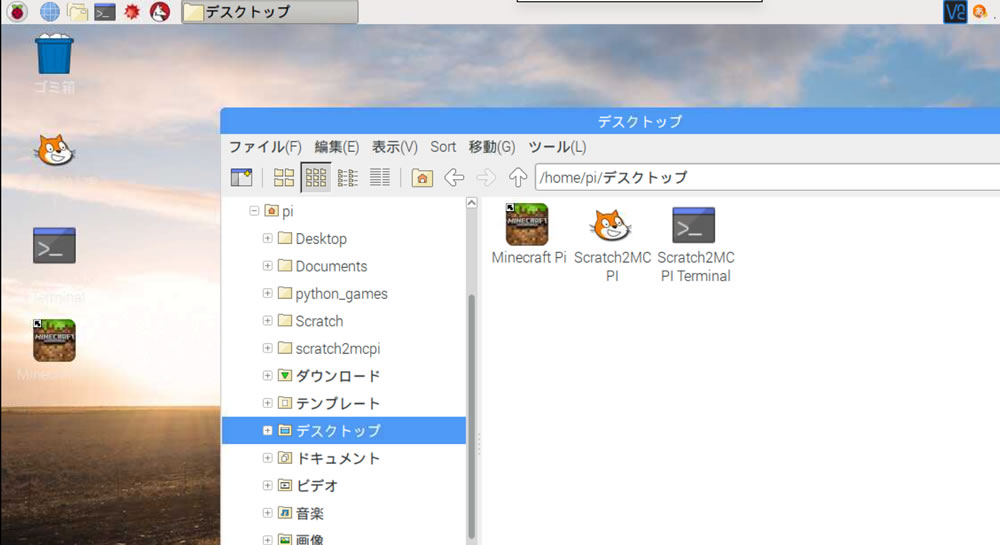Viewport: 1000px width, 545px height.
Task: Expand the ビデオ folder node
Action: coord(267,485)
